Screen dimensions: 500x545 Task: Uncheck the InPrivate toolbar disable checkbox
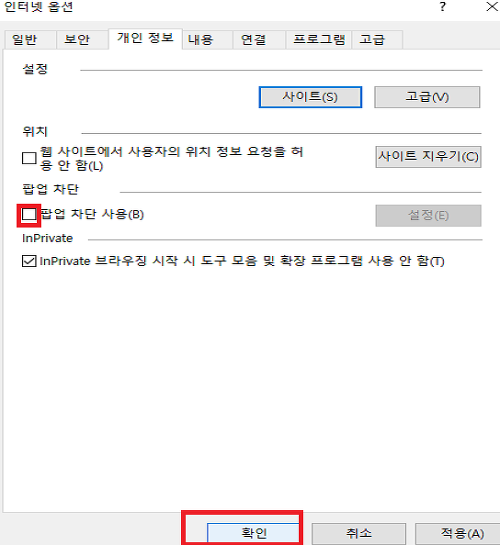(29, 261)
